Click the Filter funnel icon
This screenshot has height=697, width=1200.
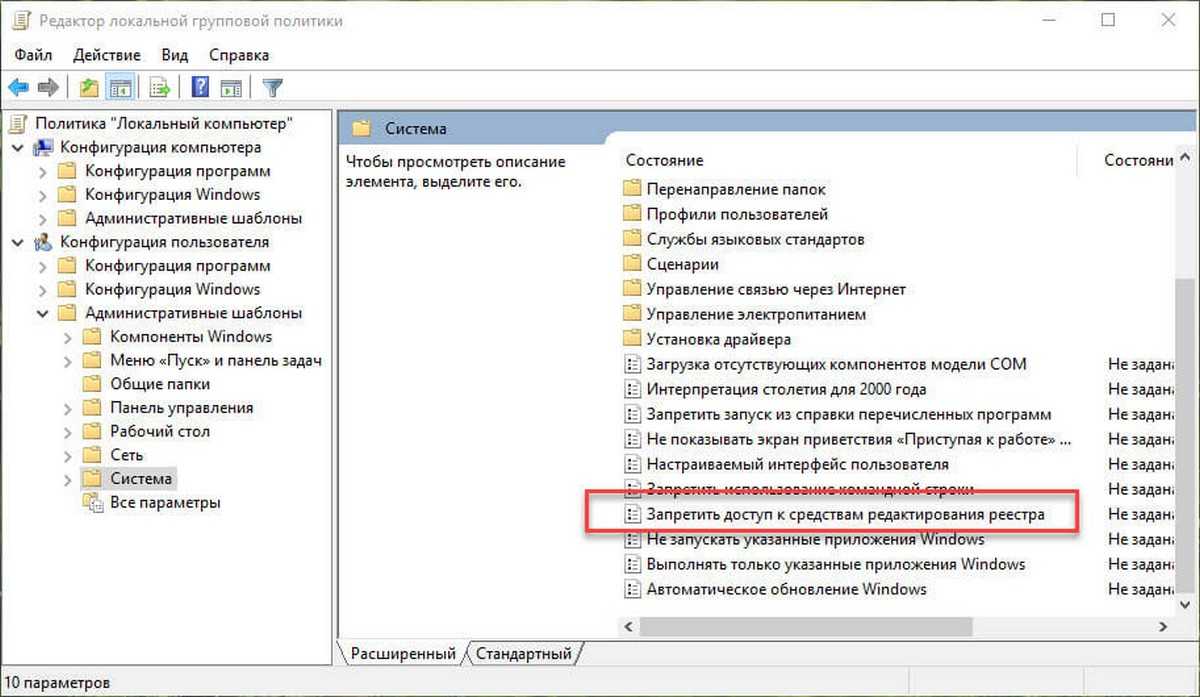[x=272, y=88]
